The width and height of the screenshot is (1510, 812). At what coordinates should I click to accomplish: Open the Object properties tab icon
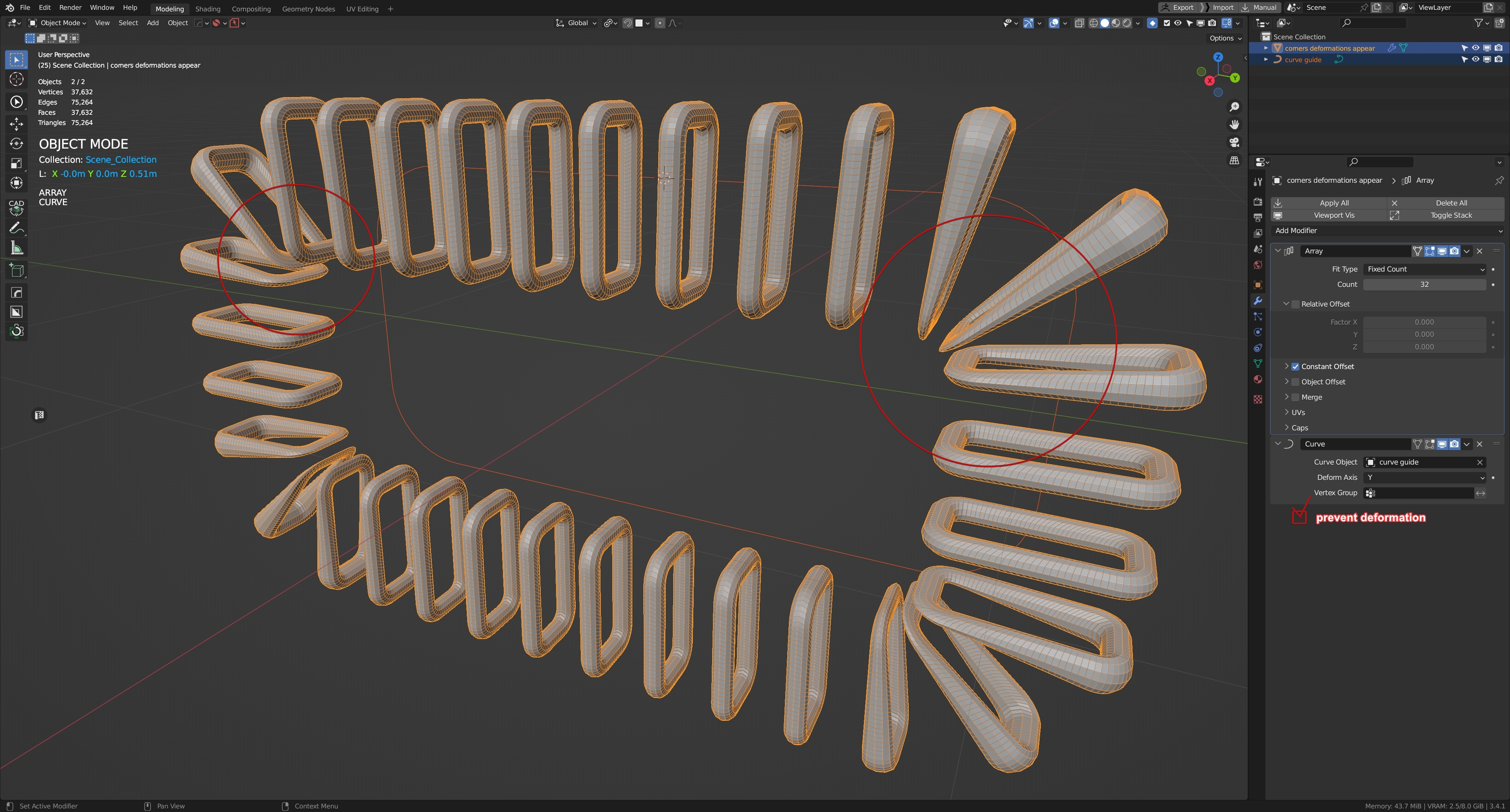tap(1258, 285)
